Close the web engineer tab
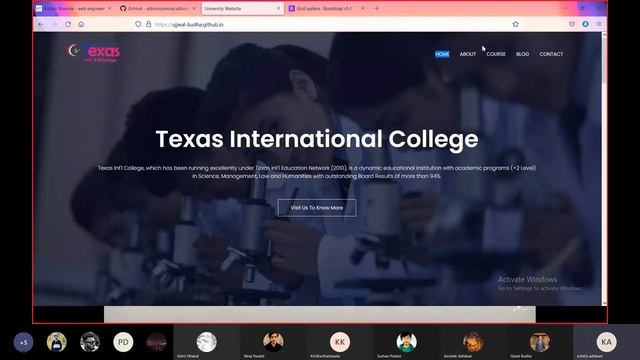This screenshot has width=640, height=360. [x=109, y=8]
